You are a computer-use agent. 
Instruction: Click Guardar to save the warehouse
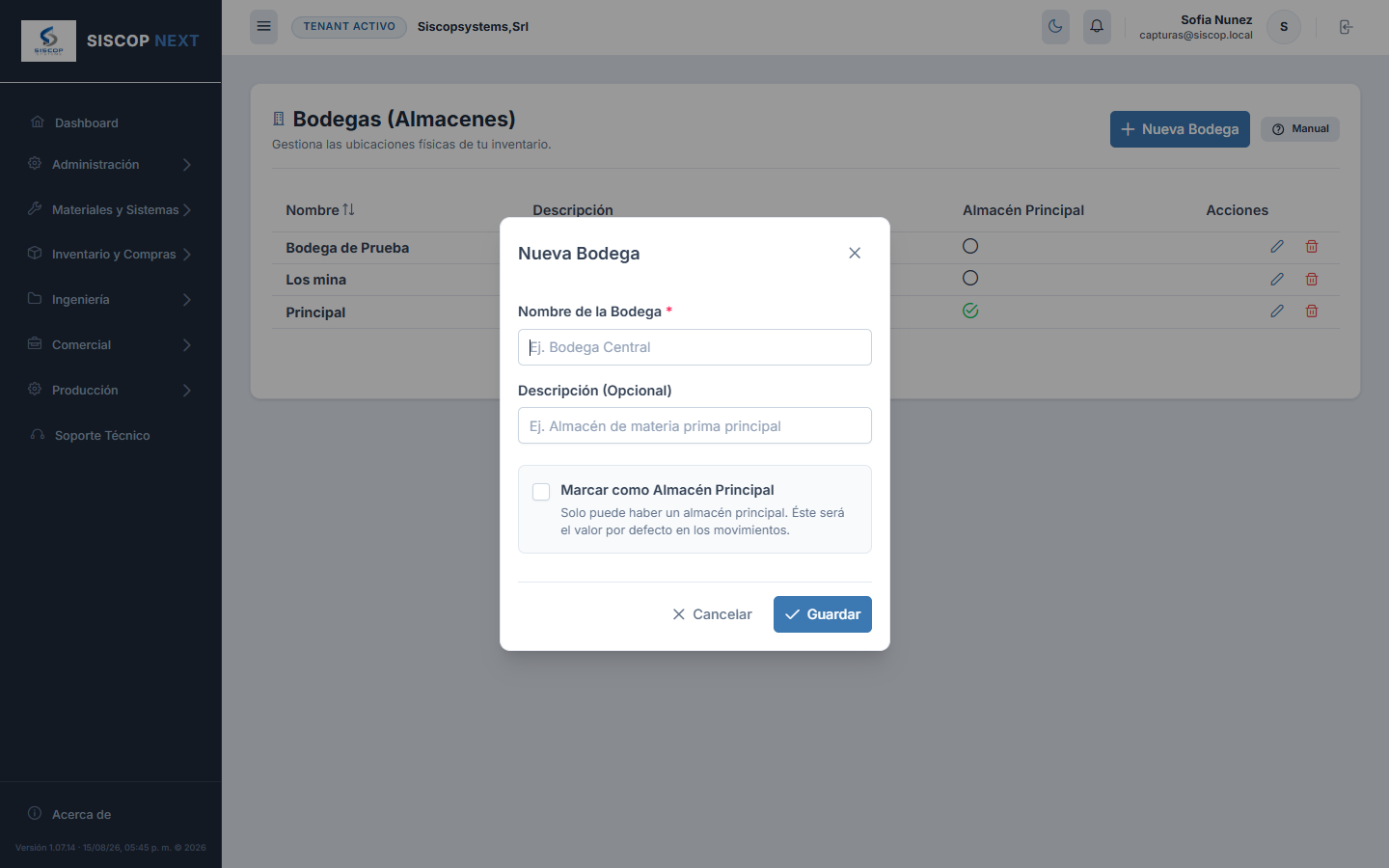823,614
